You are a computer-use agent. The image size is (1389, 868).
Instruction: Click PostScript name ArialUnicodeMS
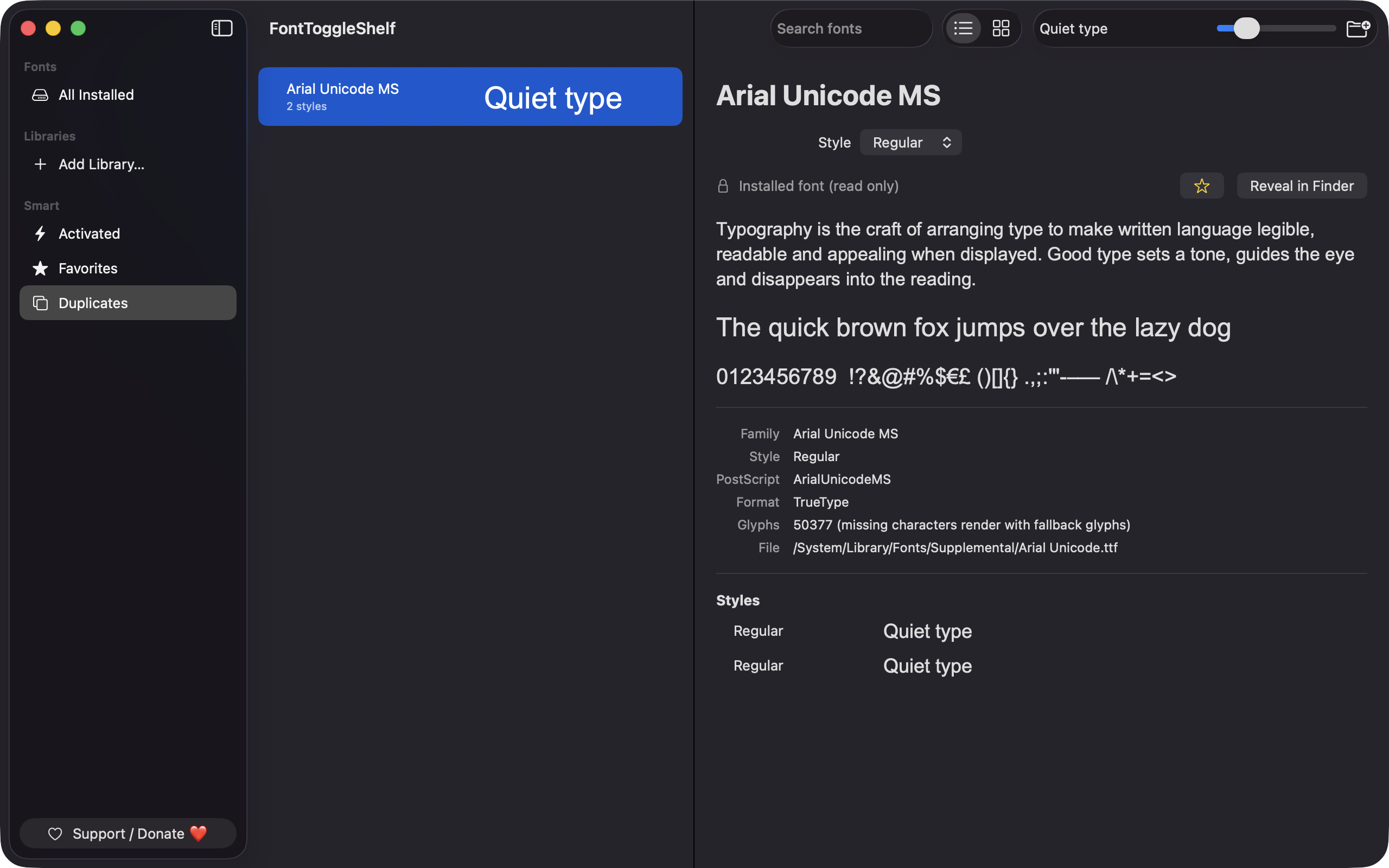(x=842, y=480)
